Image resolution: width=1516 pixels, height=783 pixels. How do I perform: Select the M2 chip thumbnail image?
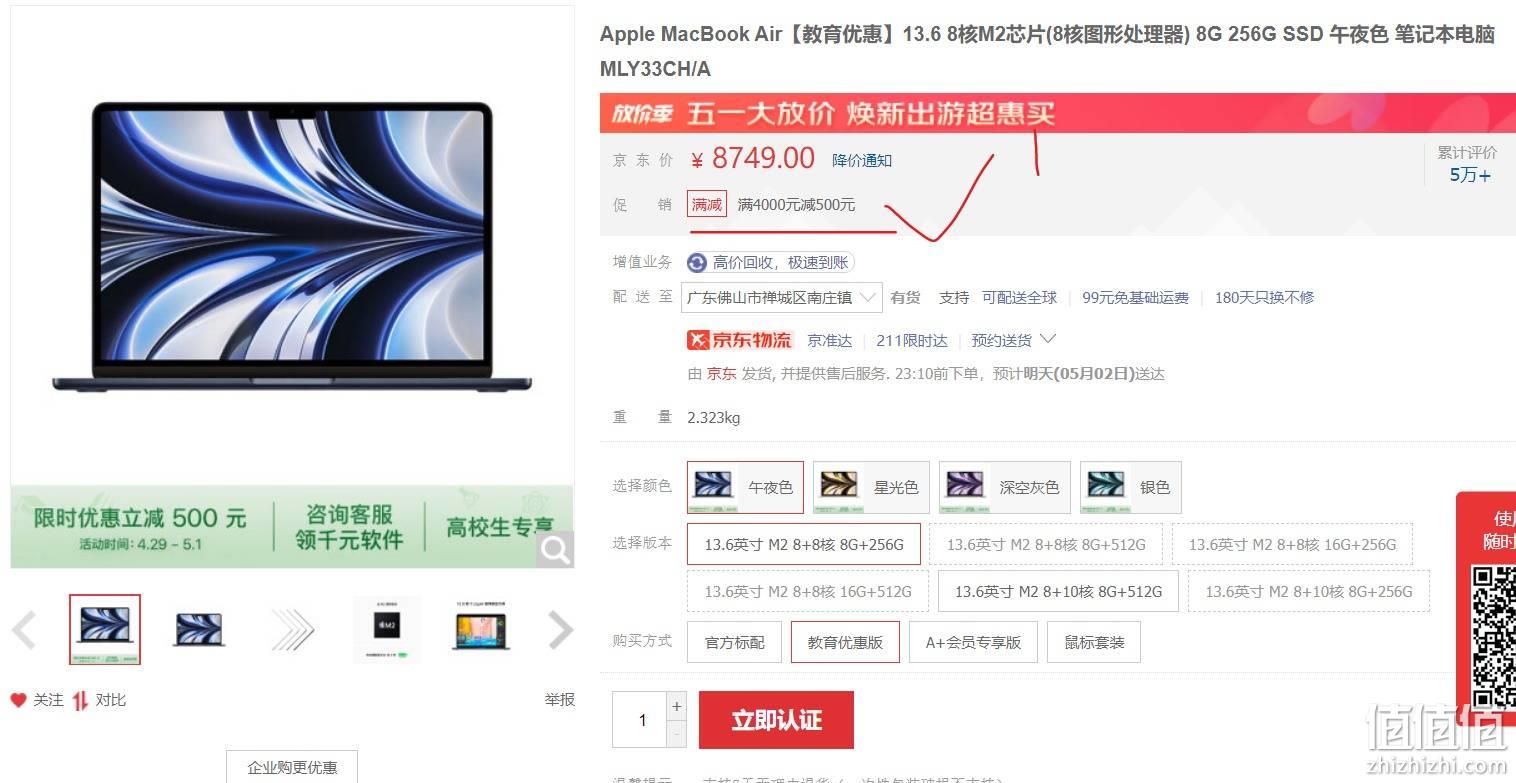[x=387, y=629]
